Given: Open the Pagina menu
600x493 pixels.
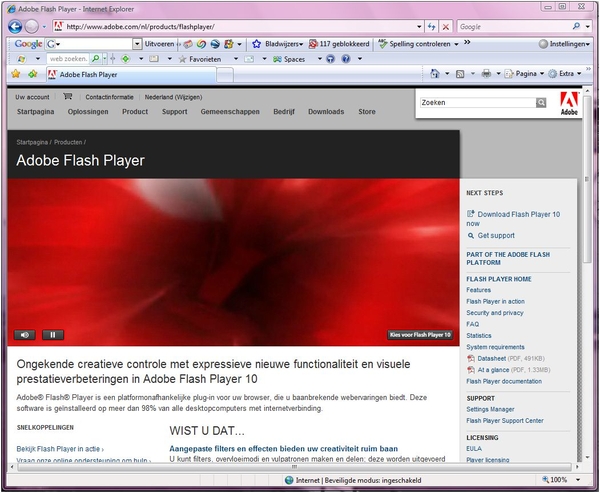Looking at the screenshot, I should (x=524, y=73).
